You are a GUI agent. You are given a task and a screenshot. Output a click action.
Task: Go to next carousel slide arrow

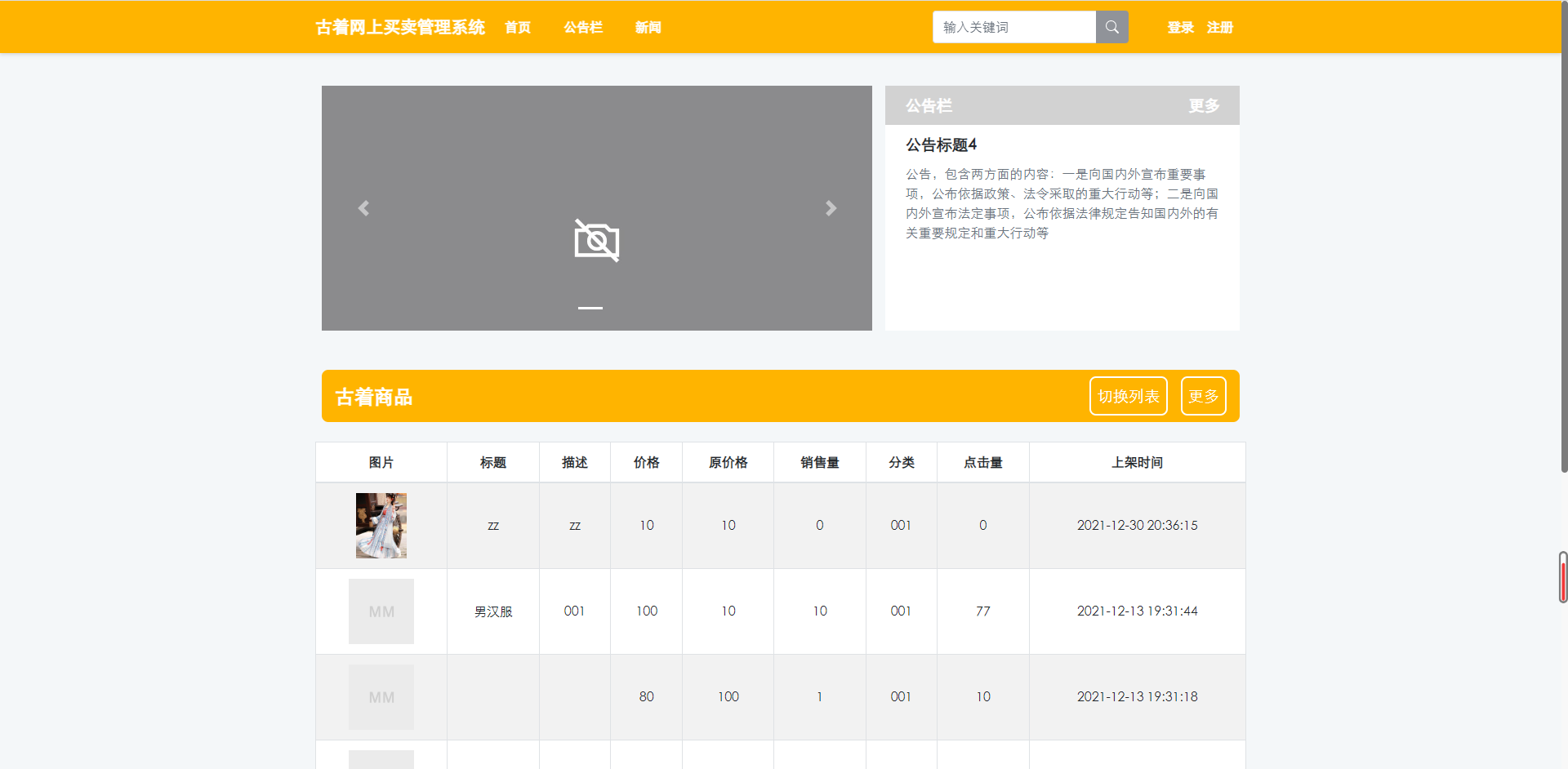click(x=831, y=208)
